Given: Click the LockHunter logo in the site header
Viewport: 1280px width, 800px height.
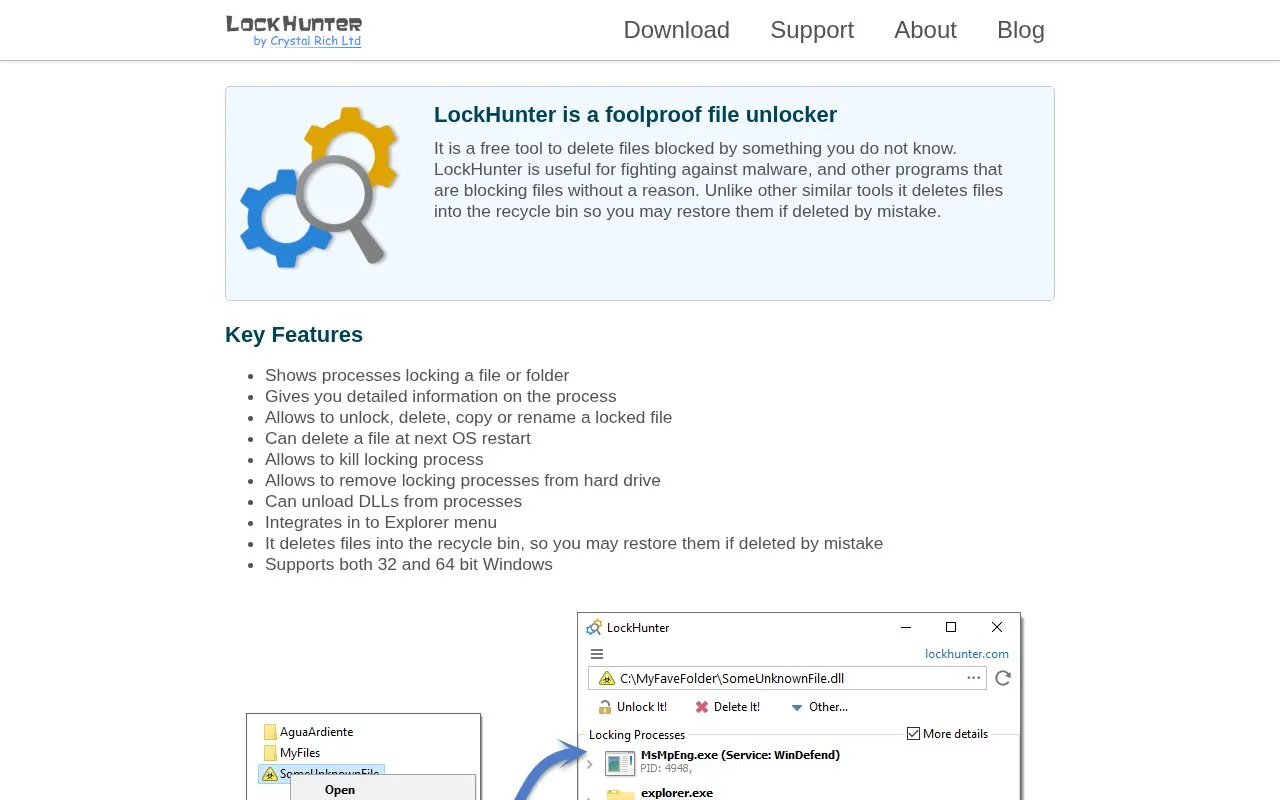Looking at the screenshot, I should coord(294,31).
